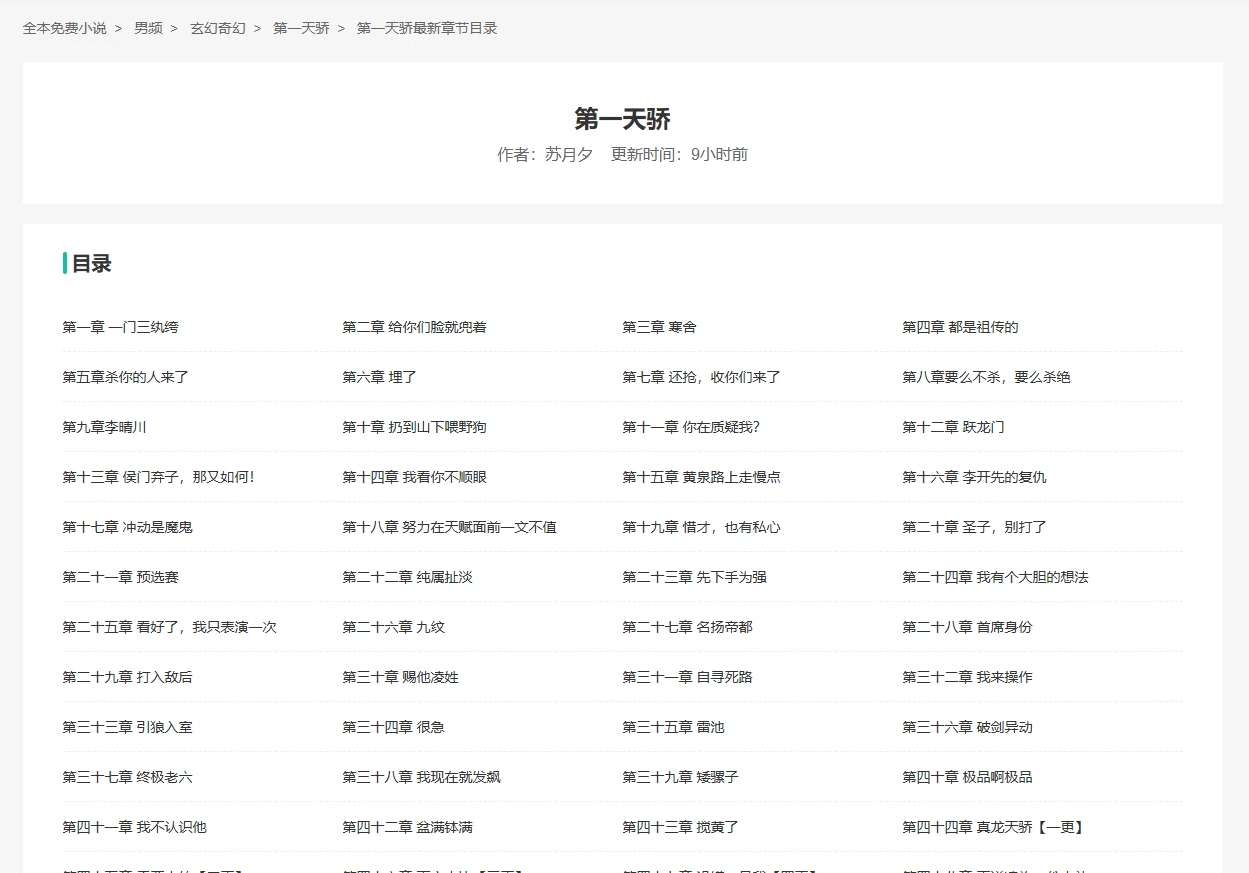Read chapter 第十章 扔到山下喂野狗
This screenshot has width=1249, height=873.
pos(414,427)
